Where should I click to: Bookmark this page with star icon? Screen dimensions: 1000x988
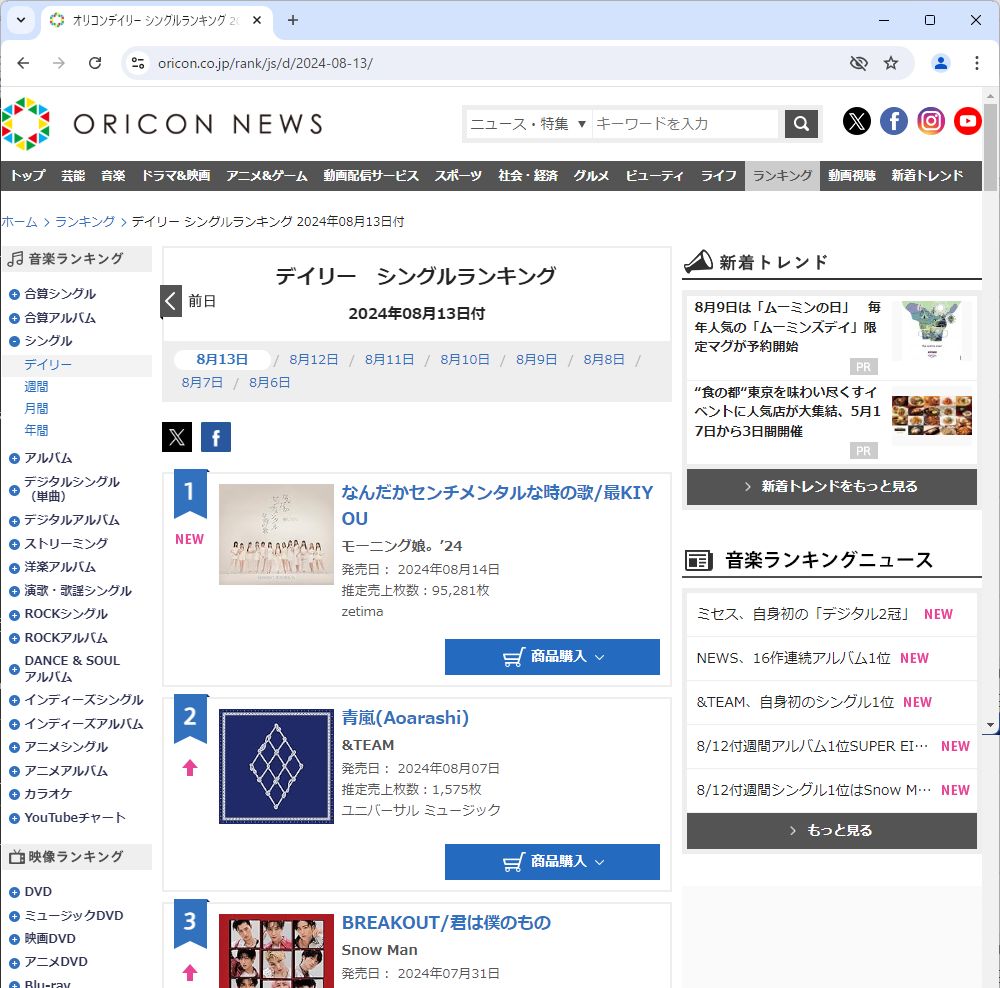point(891,63)
